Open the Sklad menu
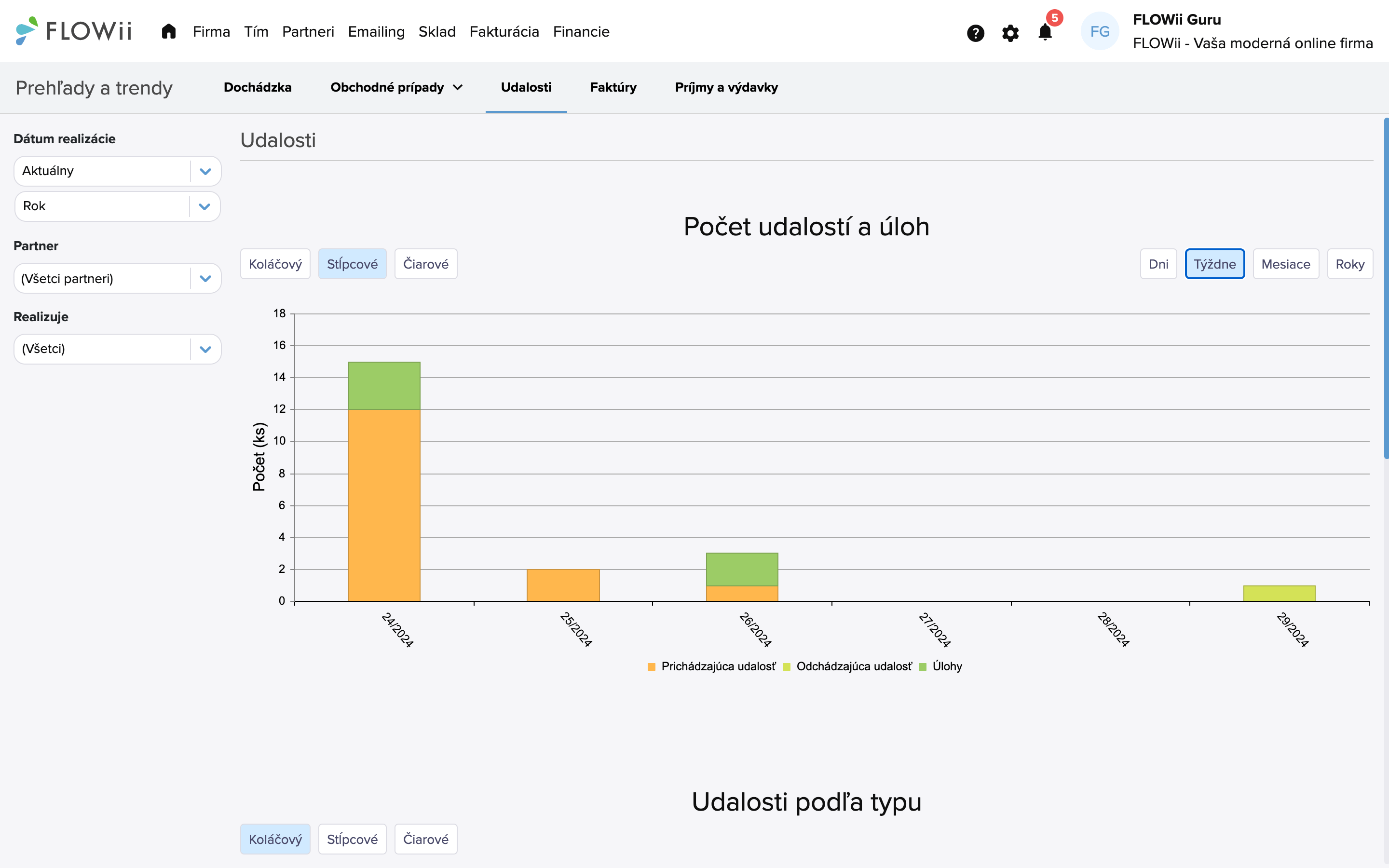The width and height of the screenshot is (1389, 868). click(437, 31)
